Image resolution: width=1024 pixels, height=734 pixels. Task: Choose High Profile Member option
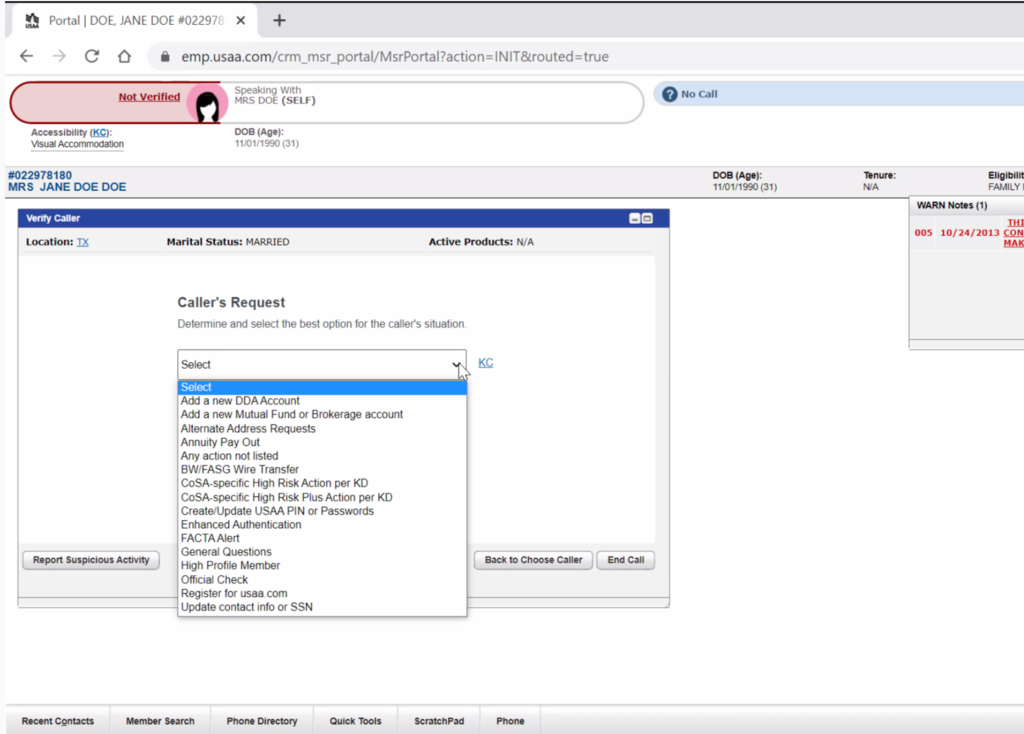click(x=322, y=566)
